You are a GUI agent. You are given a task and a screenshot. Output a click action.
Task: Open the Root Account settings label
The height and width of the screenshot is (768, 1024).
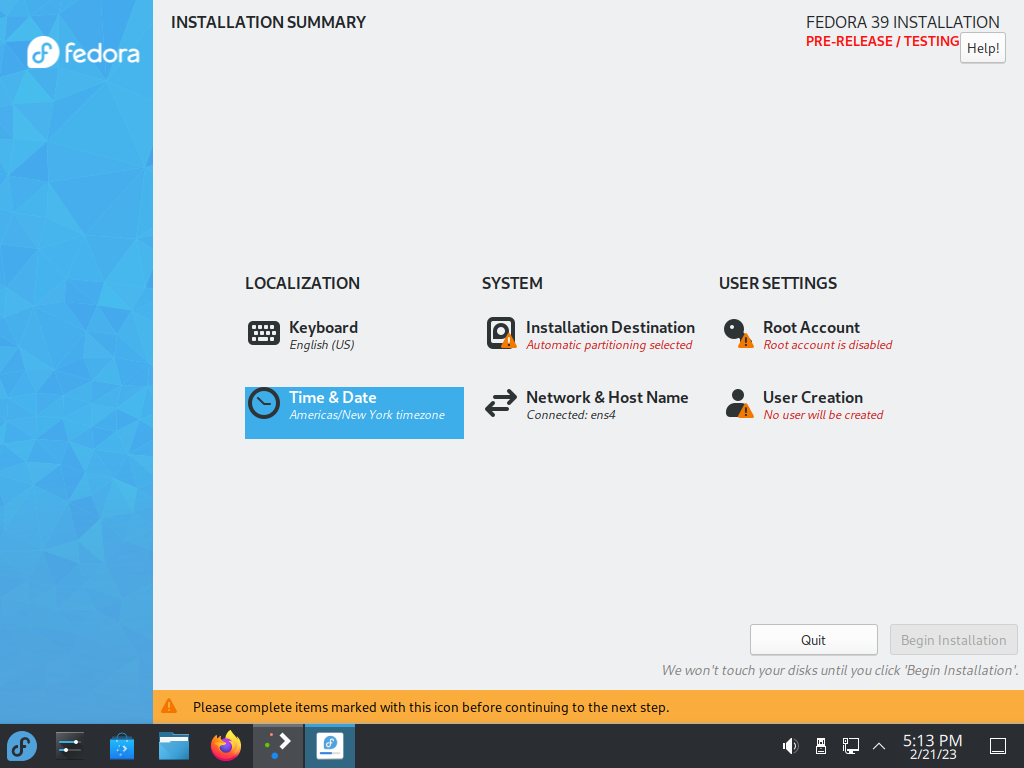[811, 327]
